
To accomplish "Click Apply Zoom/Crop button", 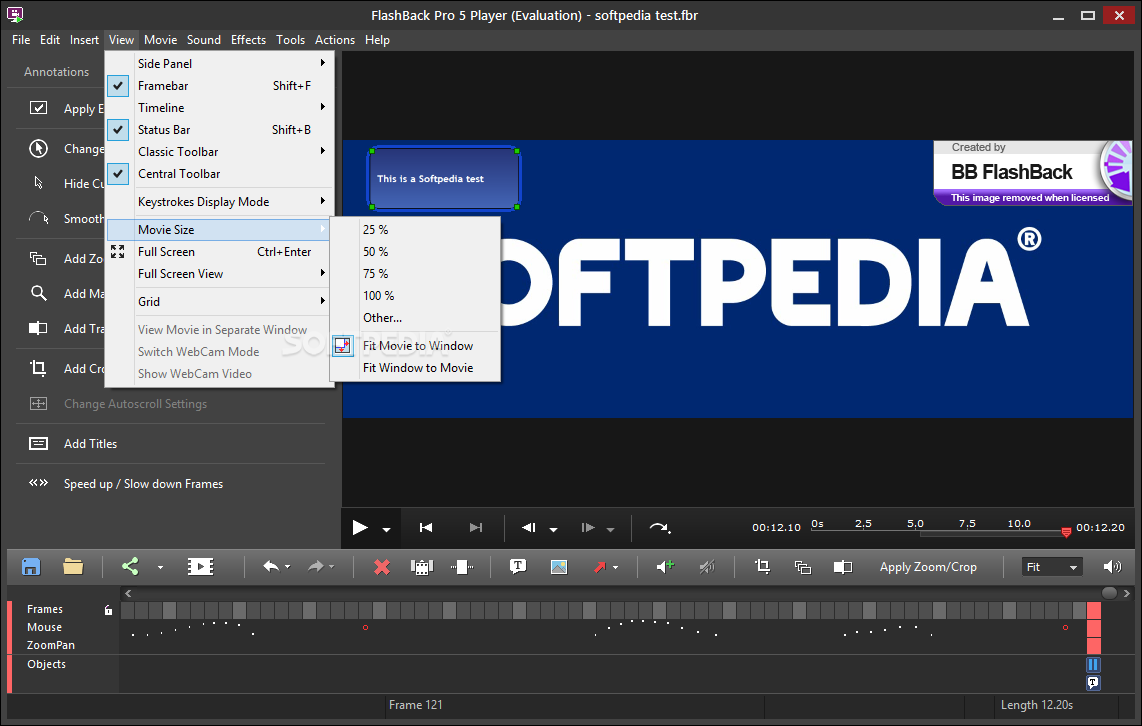I will click(x=928, y=567).
